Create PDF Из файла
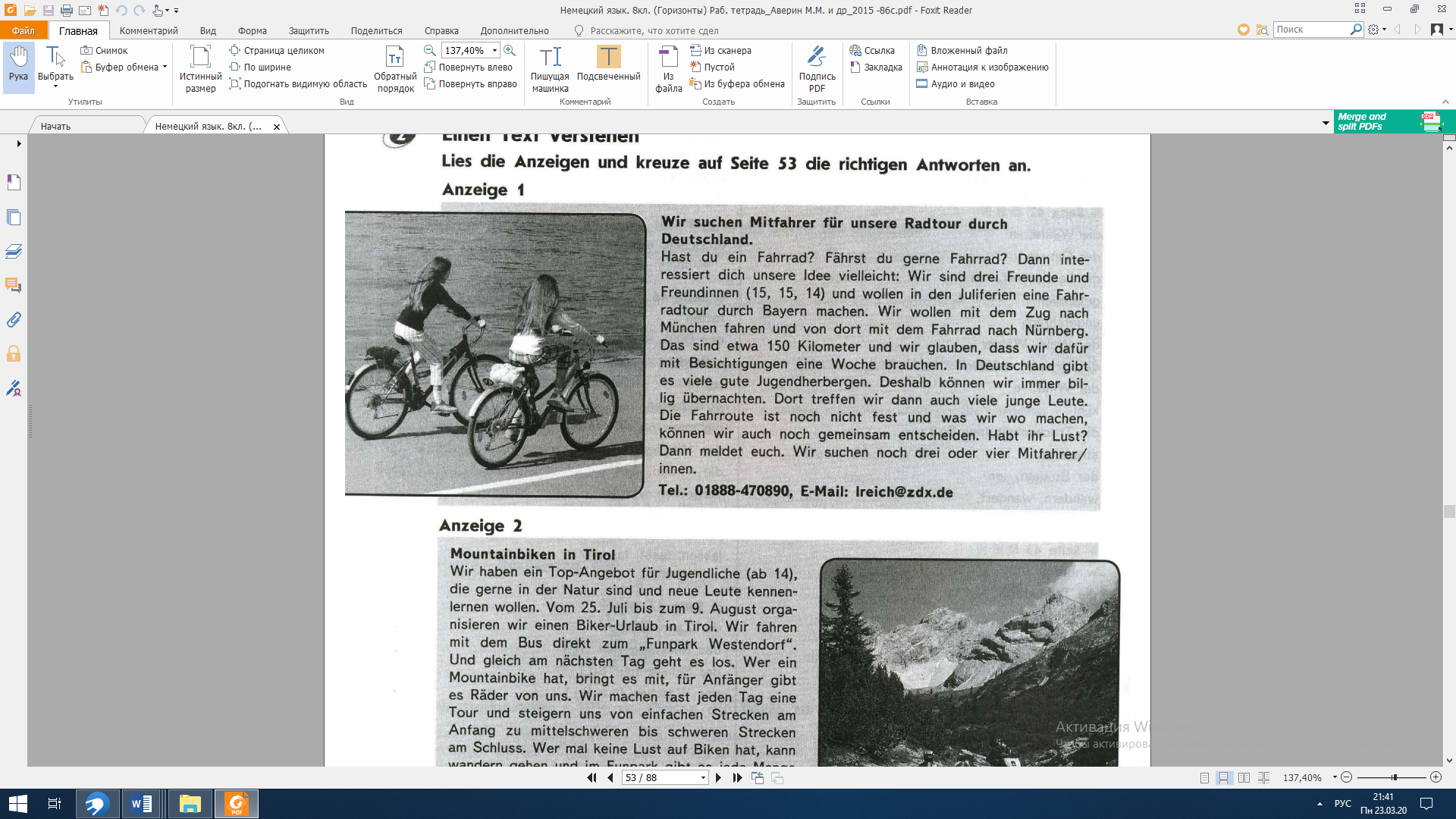The height and width of the screenshot is (819, 1456). [x=668, y=68]
